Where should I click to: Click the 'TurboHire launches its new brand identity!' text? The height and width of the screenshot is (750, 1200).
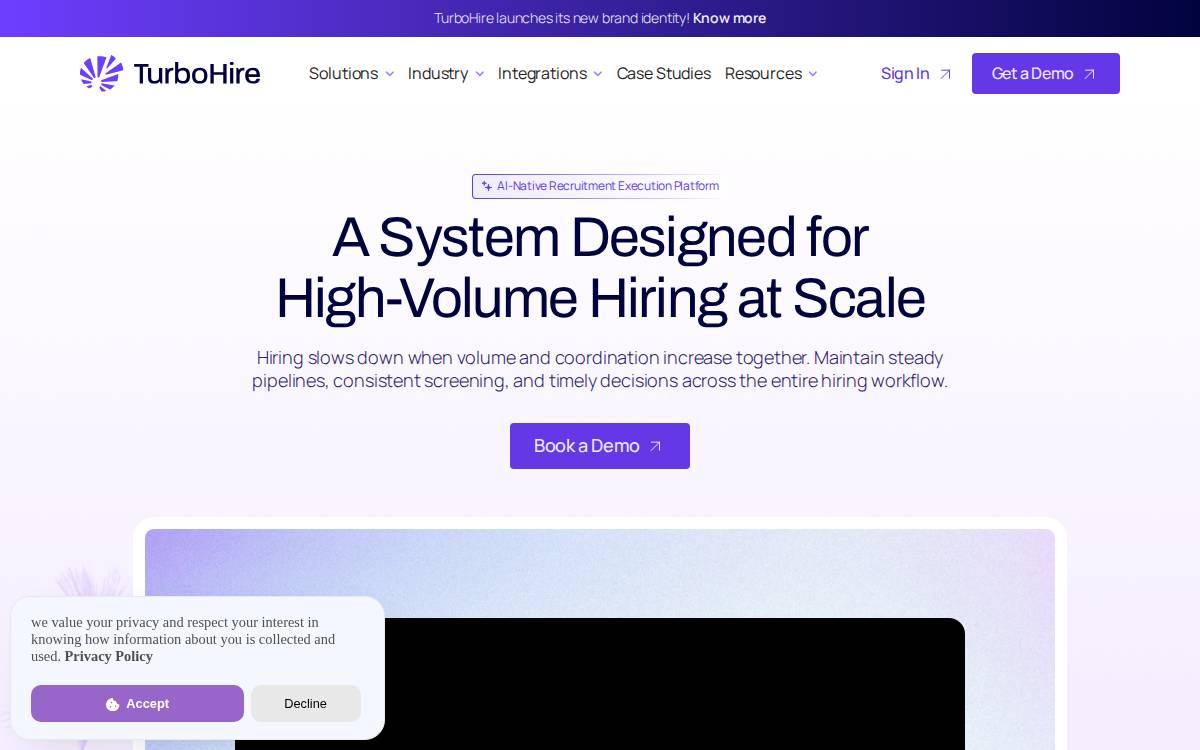(561, 18)
